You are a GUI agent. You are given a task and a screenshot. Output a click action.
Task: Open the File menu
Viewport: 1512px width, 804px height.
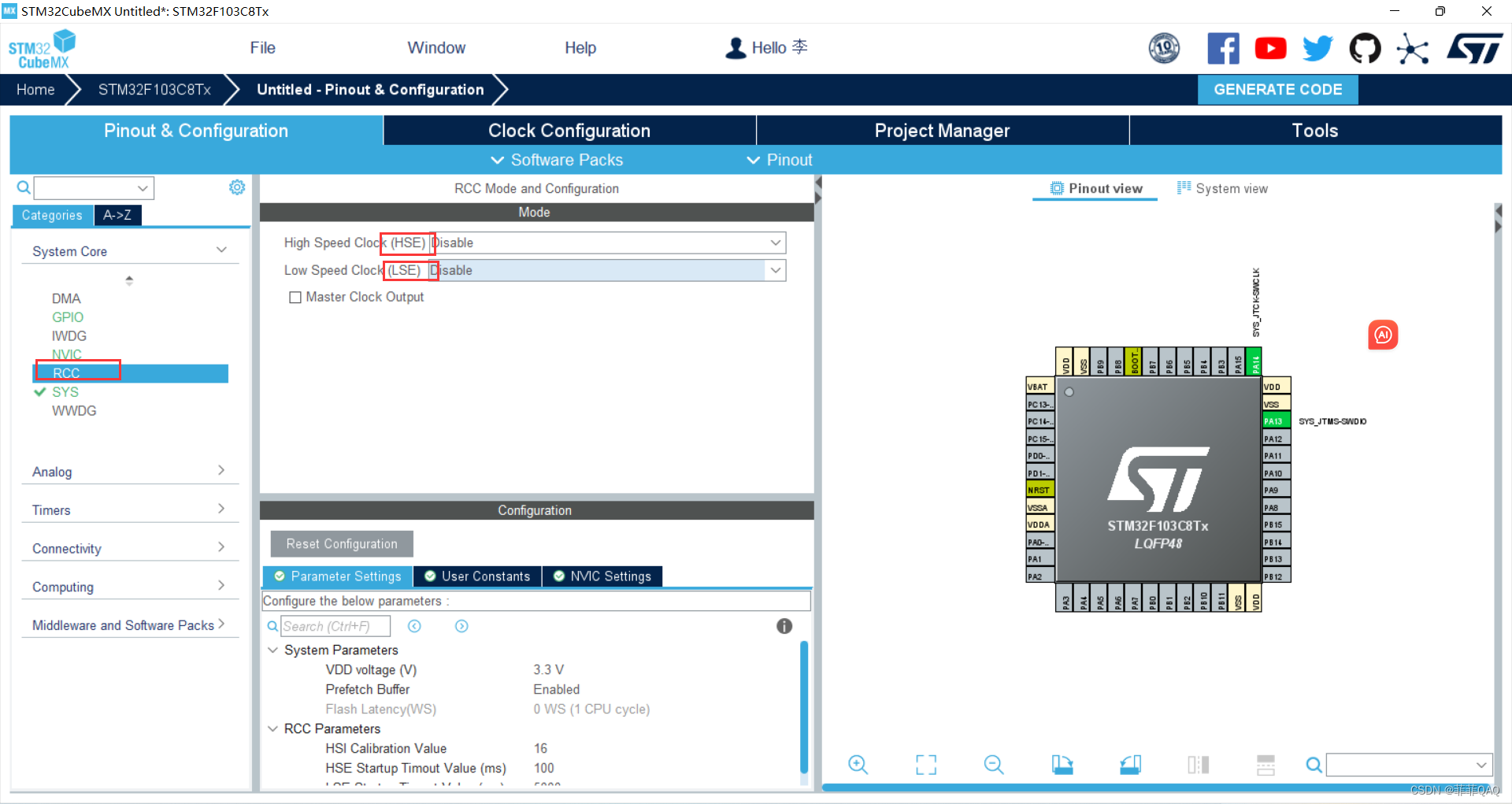tap(262, 48)
